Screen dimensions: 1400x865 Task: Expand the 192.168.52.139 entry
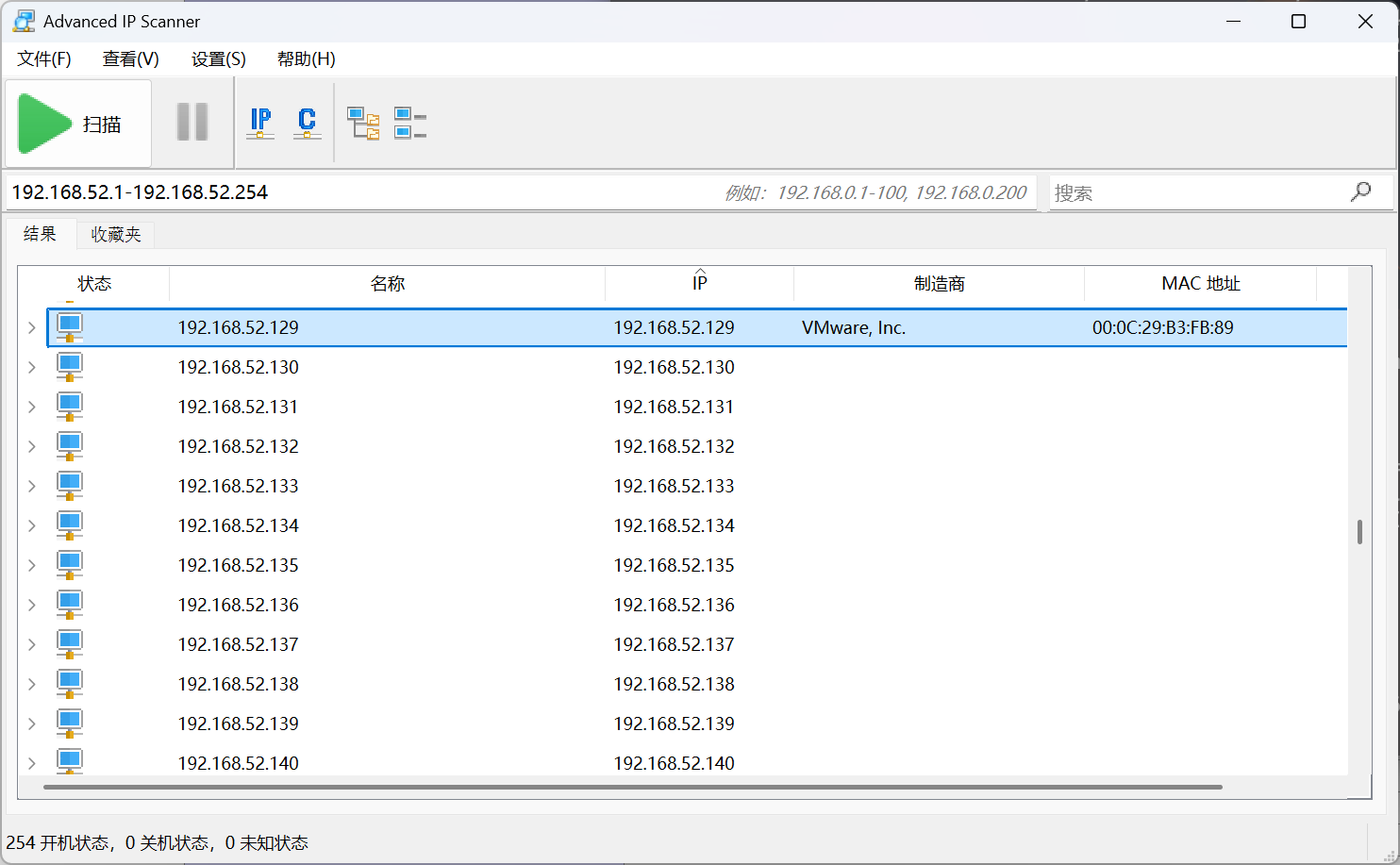click(32, 724)
